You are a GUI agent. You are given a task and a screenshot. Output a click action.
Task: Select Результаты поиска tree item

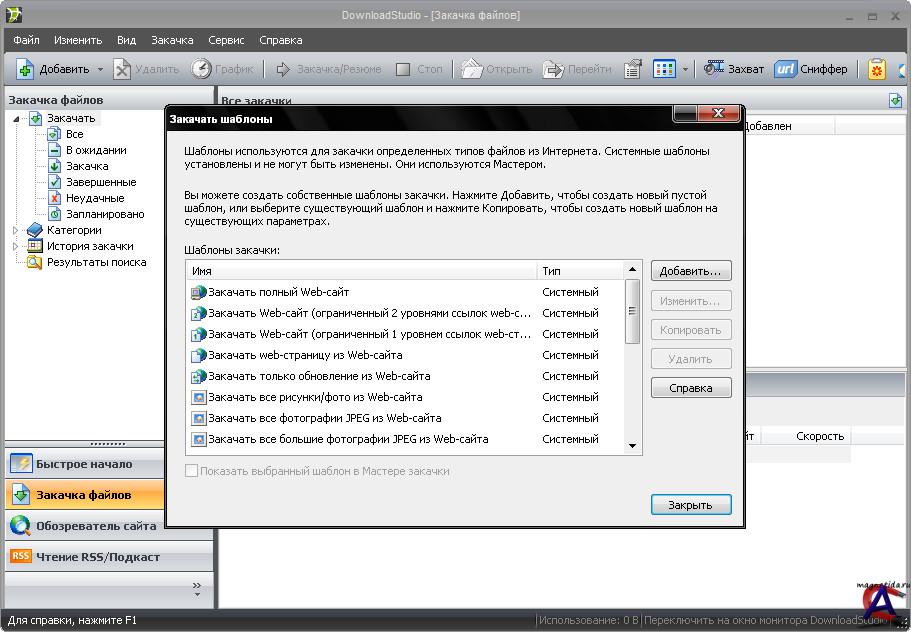(96, 262)
